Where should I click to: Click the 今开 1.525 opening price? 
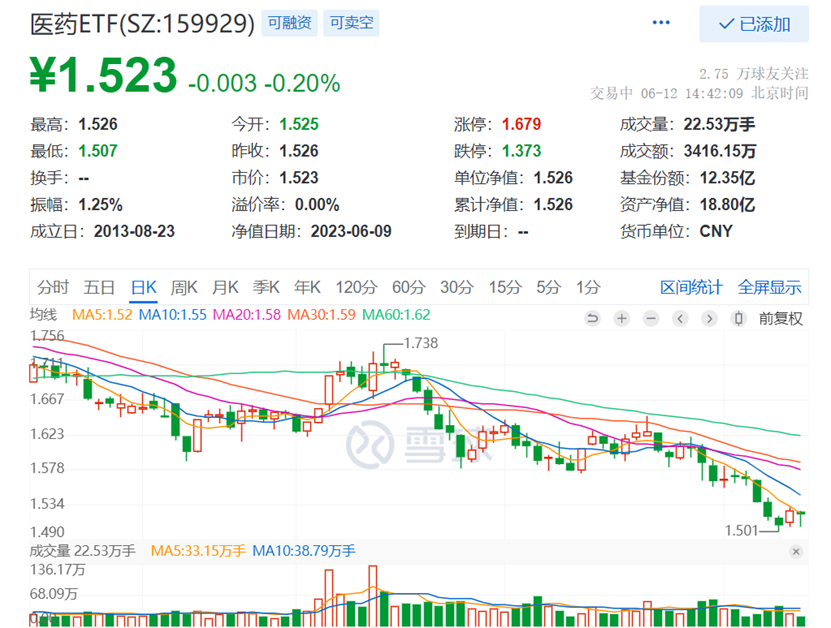pos(299,124)
